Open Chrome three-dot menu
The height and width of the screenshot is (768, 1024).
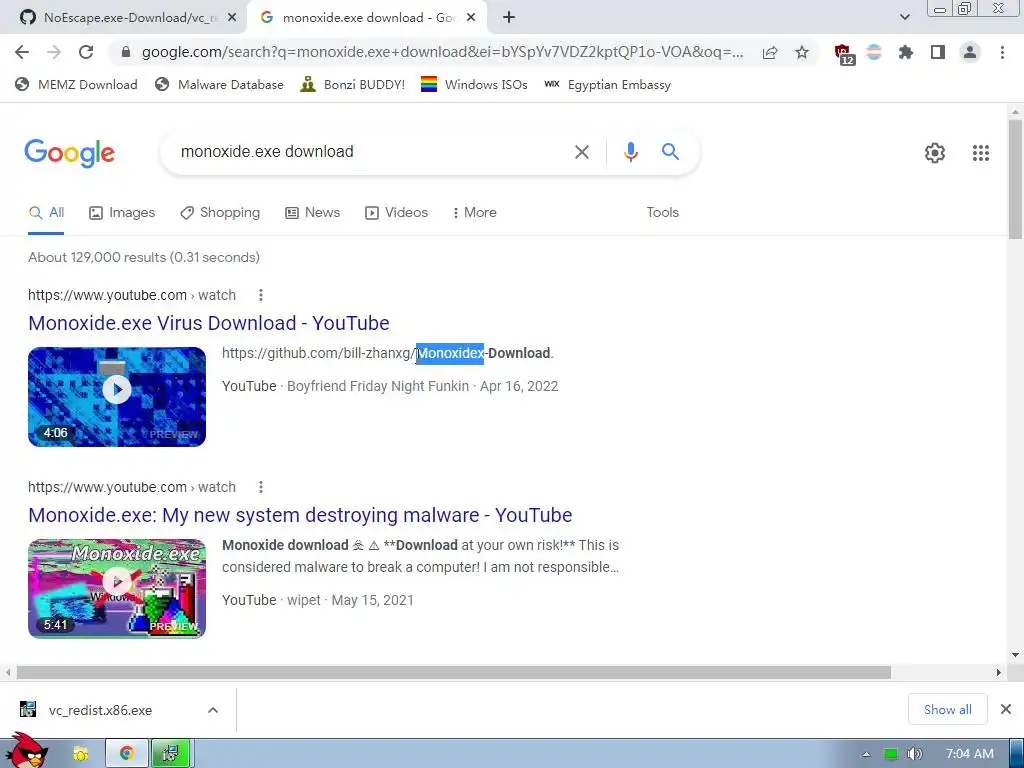click(x=1002, y=52)
